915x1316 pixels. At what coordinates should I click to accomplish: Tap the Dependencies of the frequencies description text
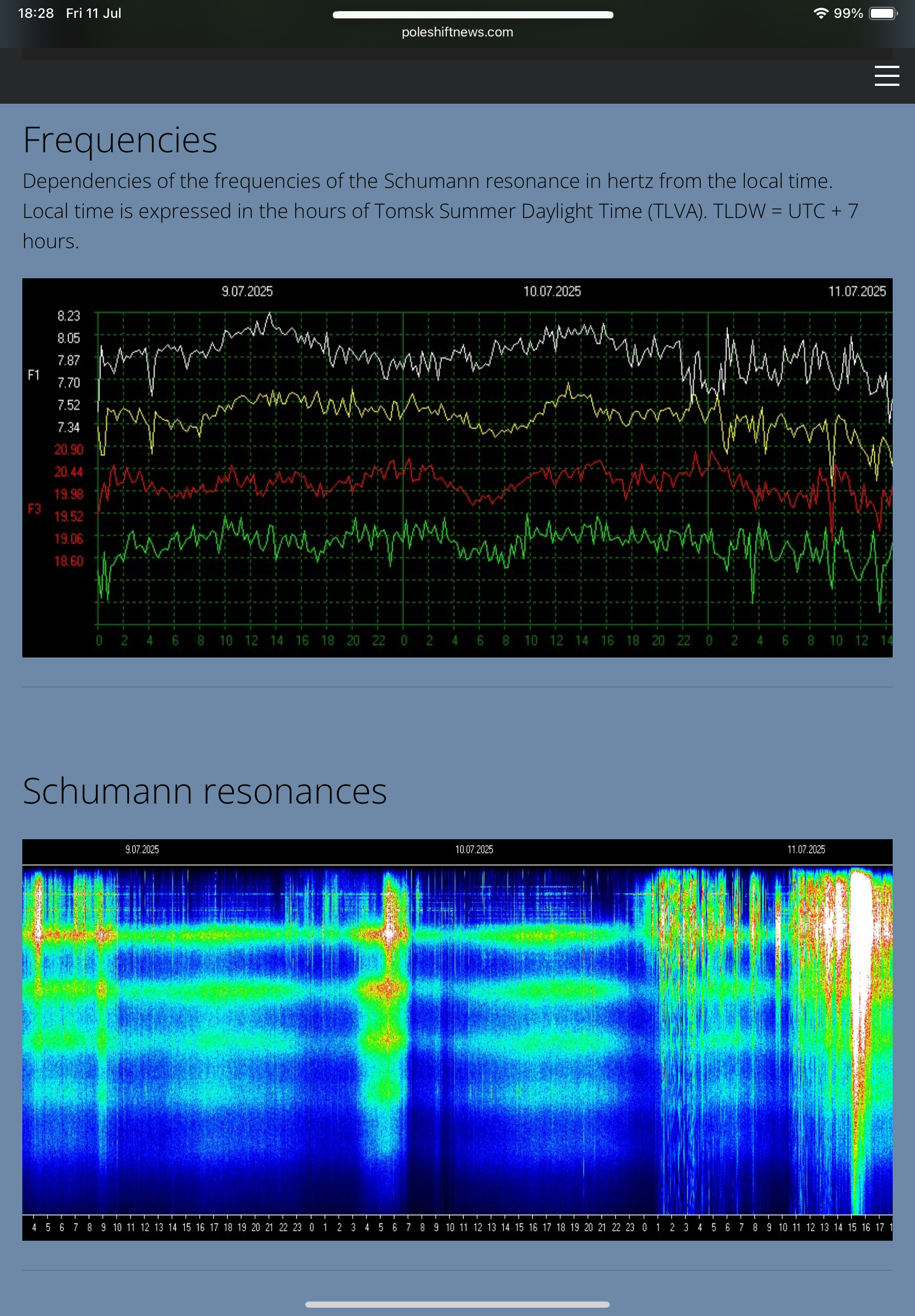coord(440,211)
